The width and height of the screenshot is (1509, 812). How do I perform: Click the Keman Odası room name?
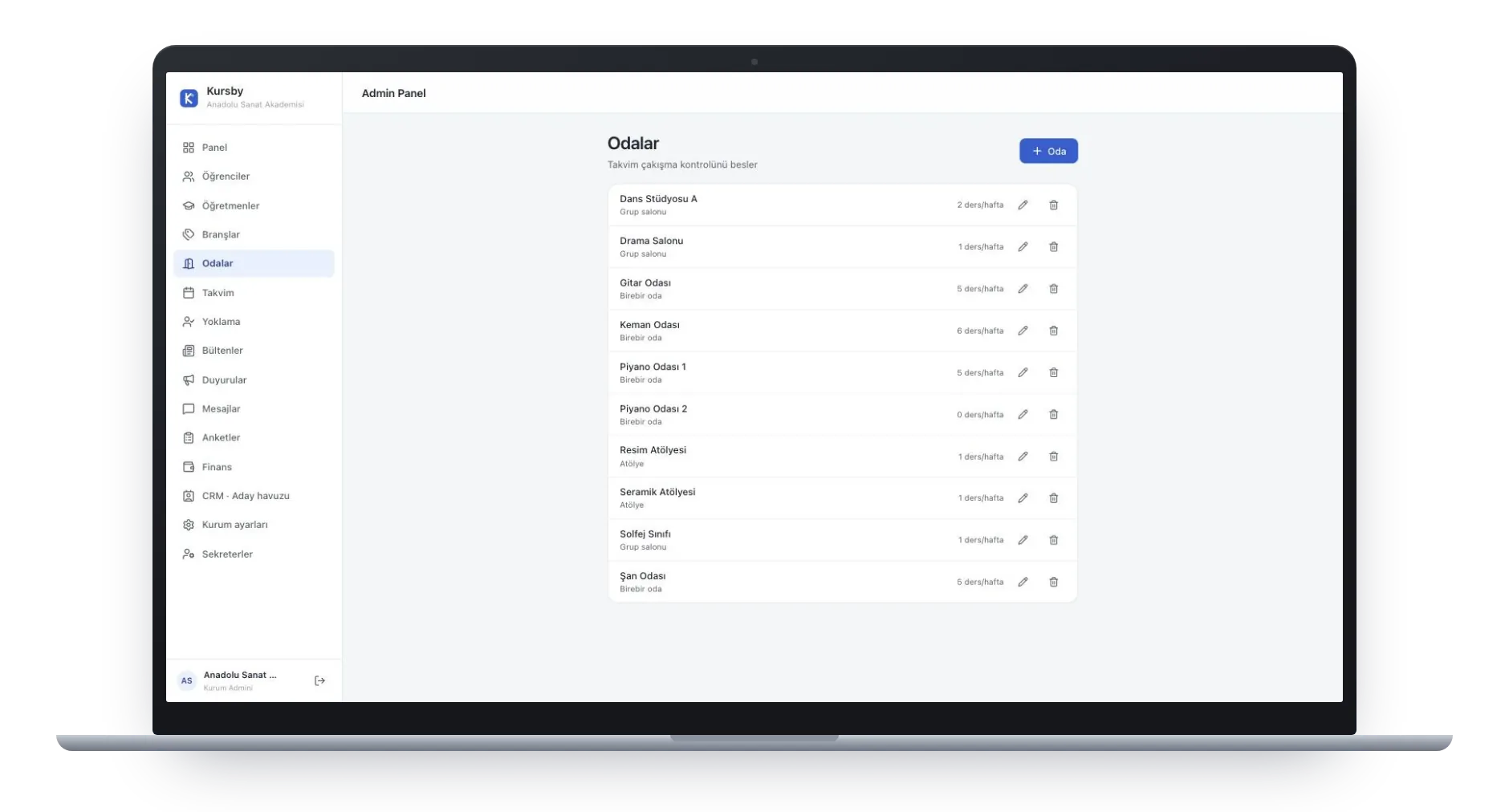point(649,325)
